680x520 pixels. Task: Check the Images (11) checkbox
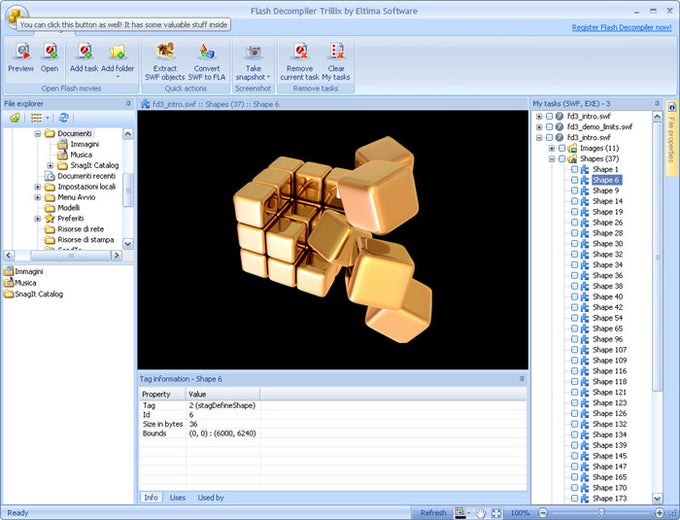coord(562,148)
